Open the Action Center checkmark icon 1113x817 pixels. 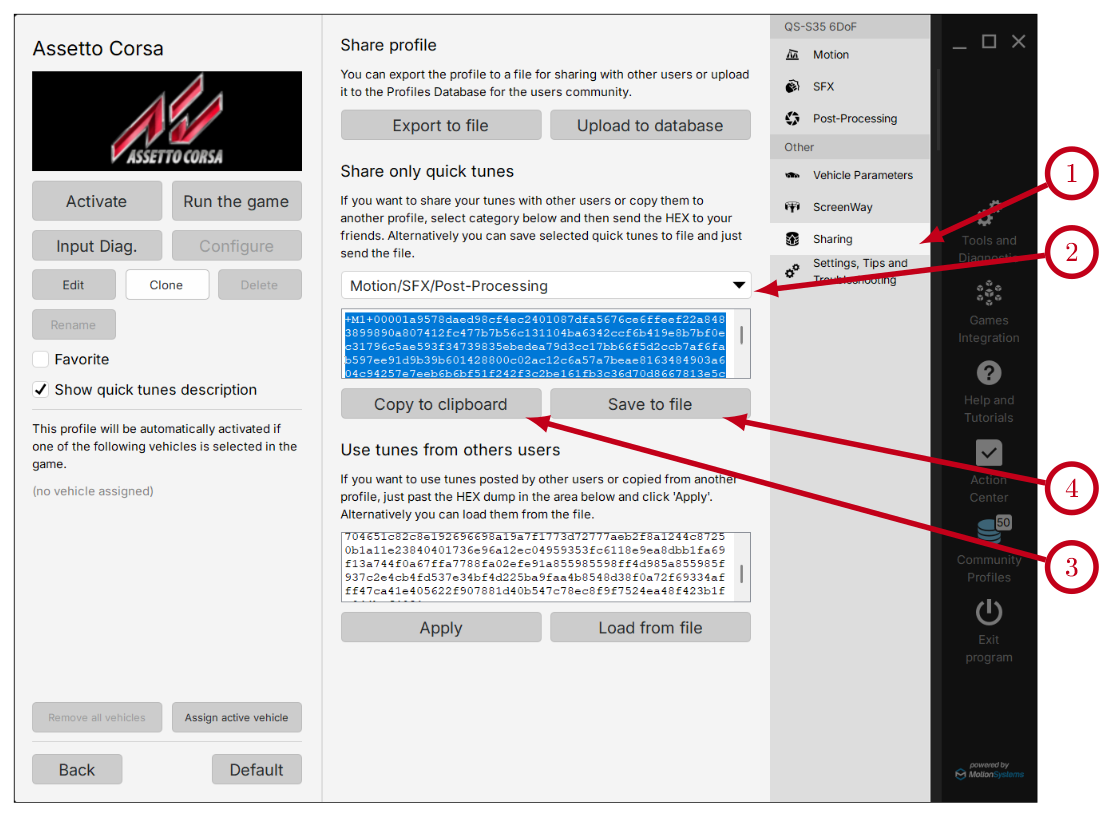tap(988, 453)
